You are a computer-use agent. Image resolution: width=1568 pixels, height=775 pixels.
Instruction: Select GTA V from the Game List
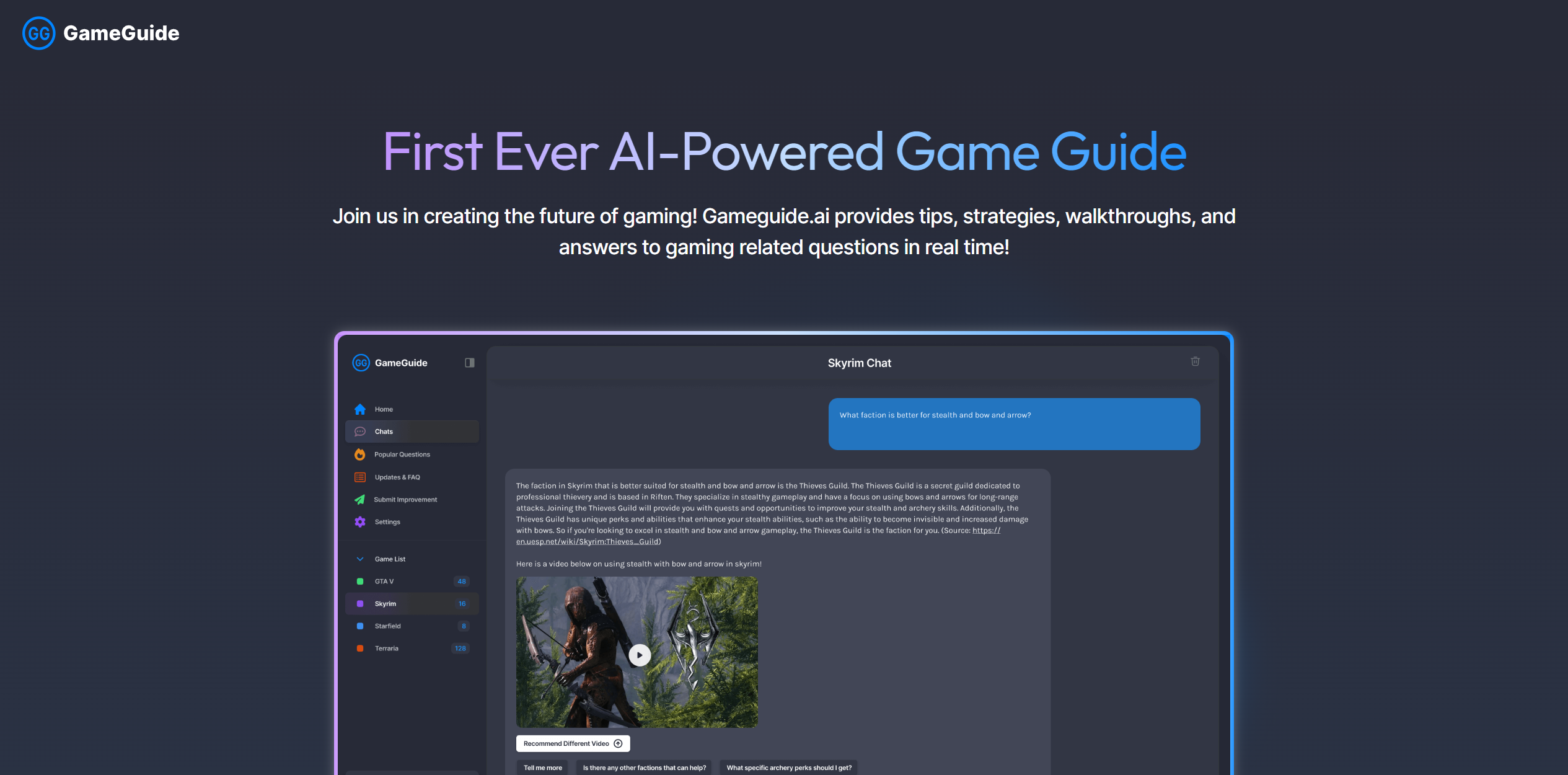click(x=383, y=581)
